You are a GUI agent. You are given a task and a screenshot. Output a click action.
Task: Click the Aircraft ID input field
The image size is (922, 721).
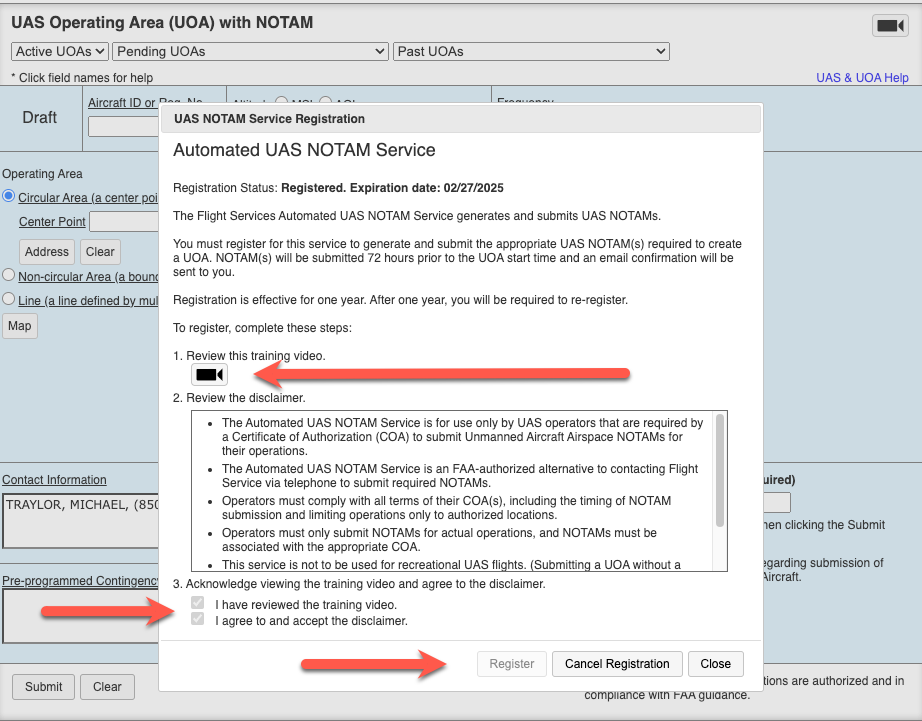123,126
